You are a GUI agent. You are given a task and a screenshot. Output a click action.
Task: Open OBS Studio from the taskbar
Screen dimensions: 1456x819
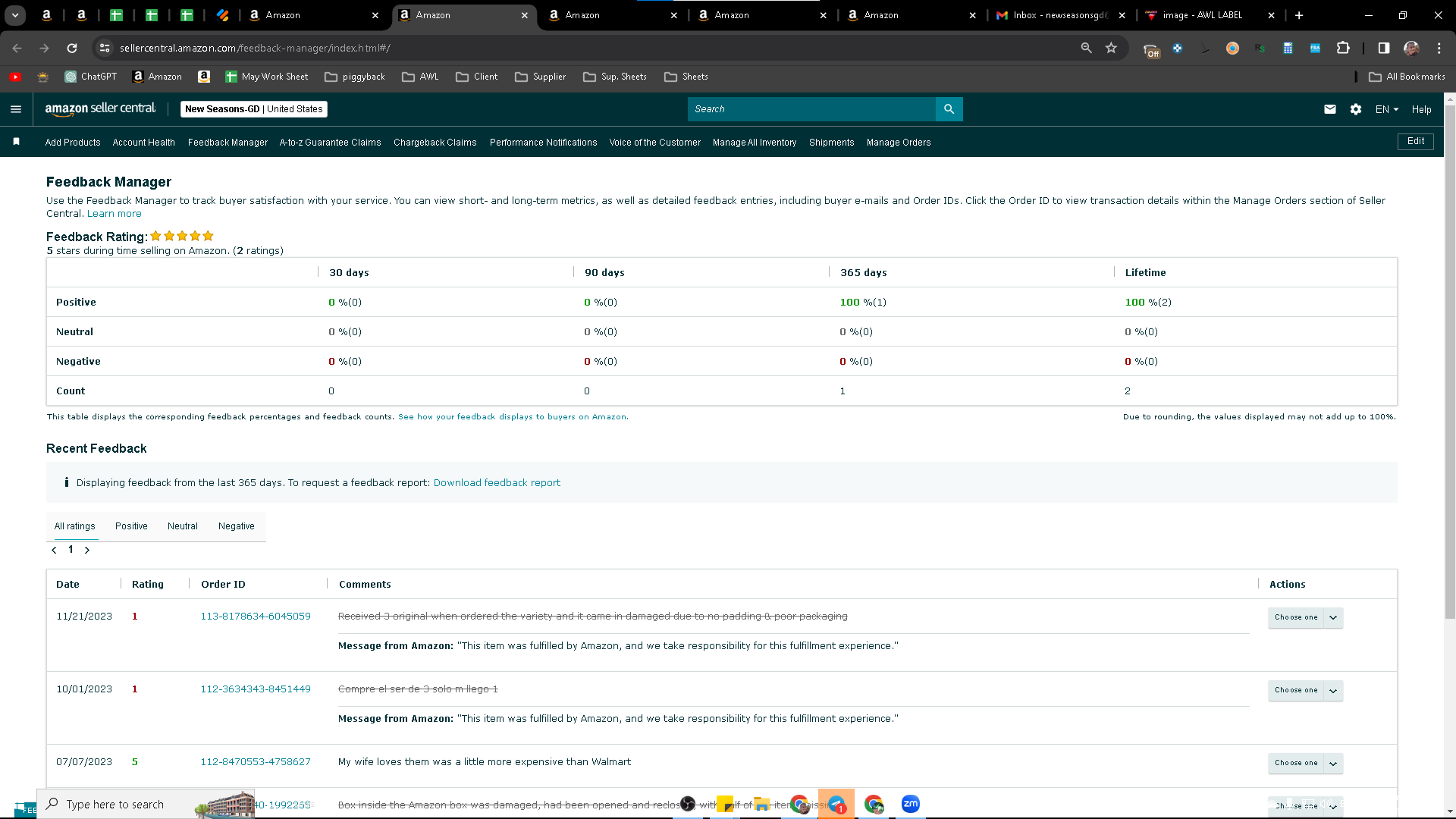pyautogui.click(x=688, y=804)
